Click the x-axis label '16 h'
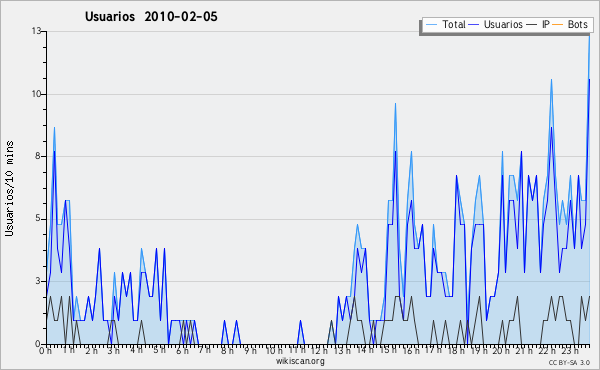Viewport: 600px width, 370px height. click(x=411, y=350)
